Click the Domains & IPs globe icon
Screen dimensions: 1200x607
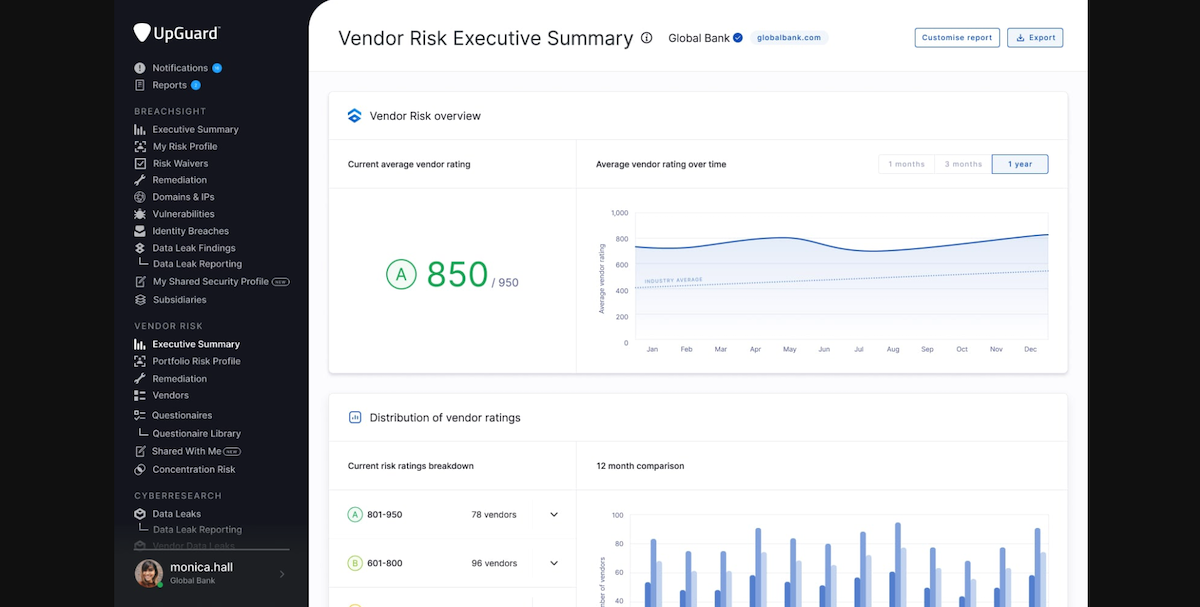pos(141,196)
